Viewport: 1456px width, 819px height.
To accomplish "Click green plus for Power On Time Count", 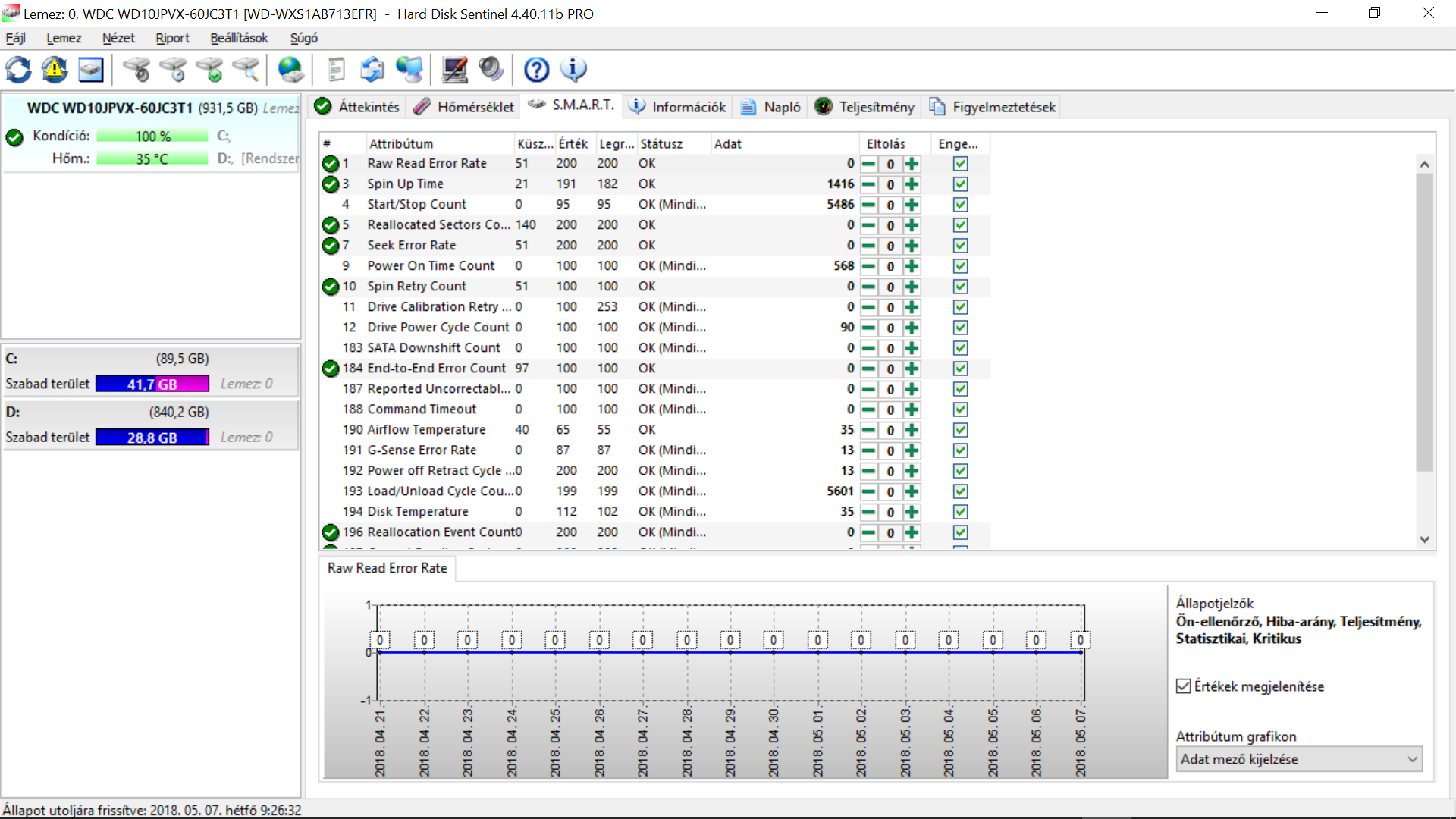I will click(x=912, y=266).
